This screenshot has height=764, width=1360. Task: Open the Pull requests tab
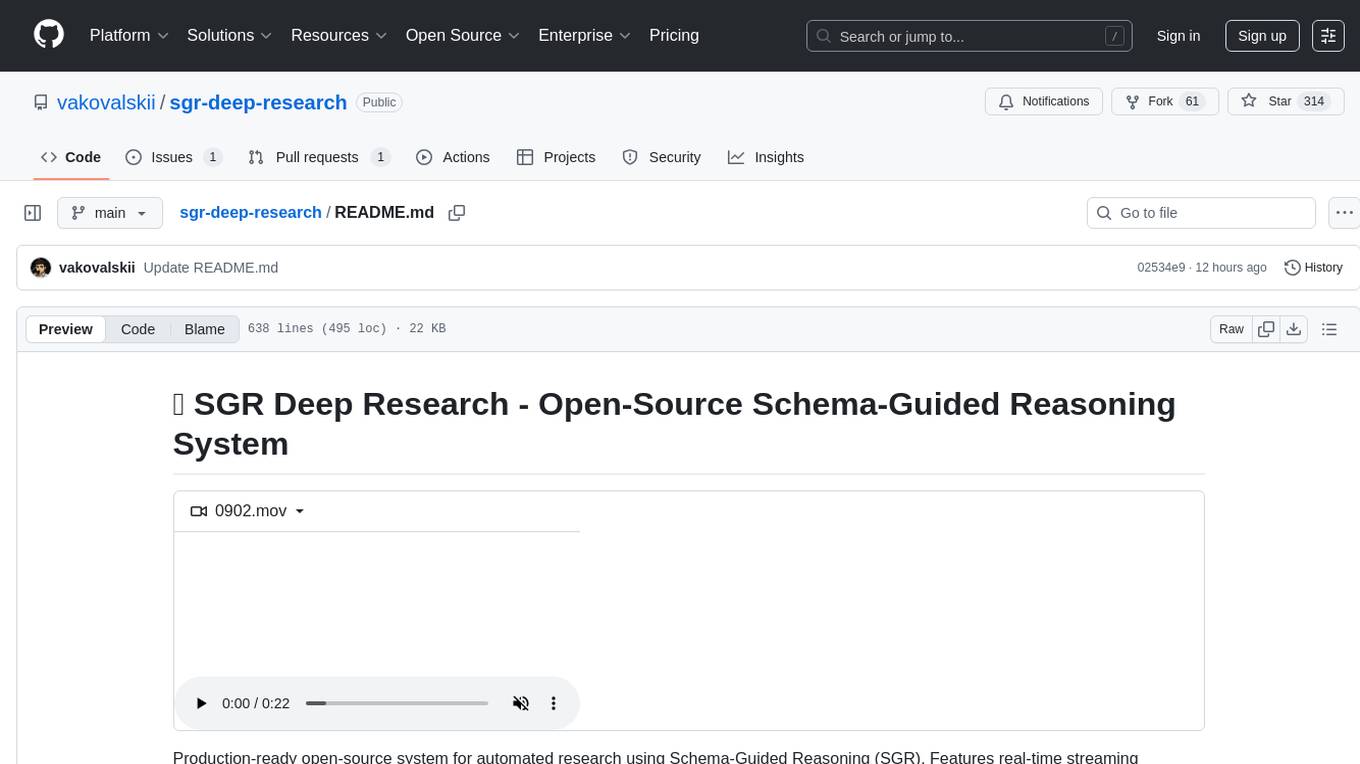click(319, 157)
